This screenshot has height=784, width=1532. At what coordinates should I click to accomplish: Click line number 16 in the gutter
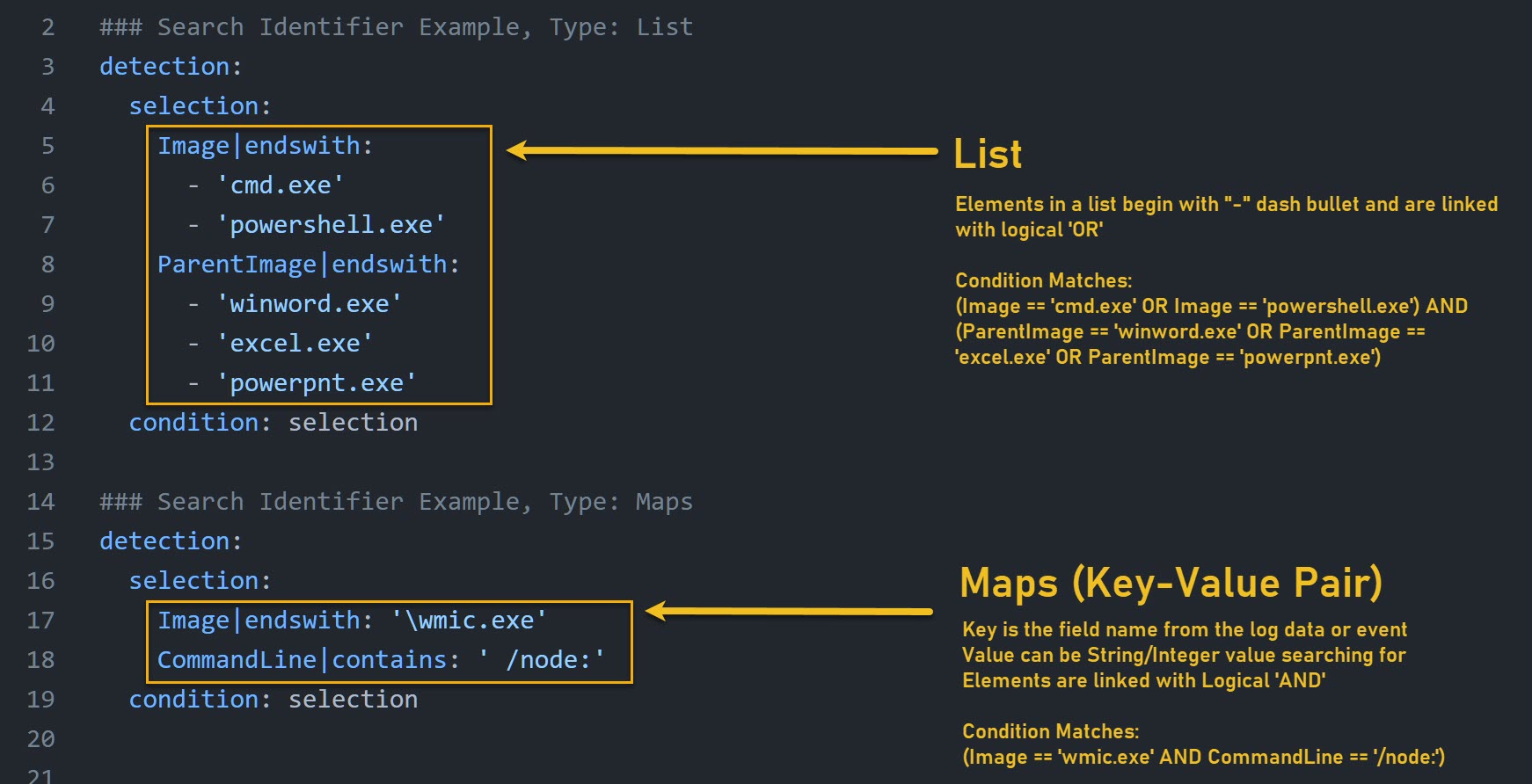click(x=40, y=581)
